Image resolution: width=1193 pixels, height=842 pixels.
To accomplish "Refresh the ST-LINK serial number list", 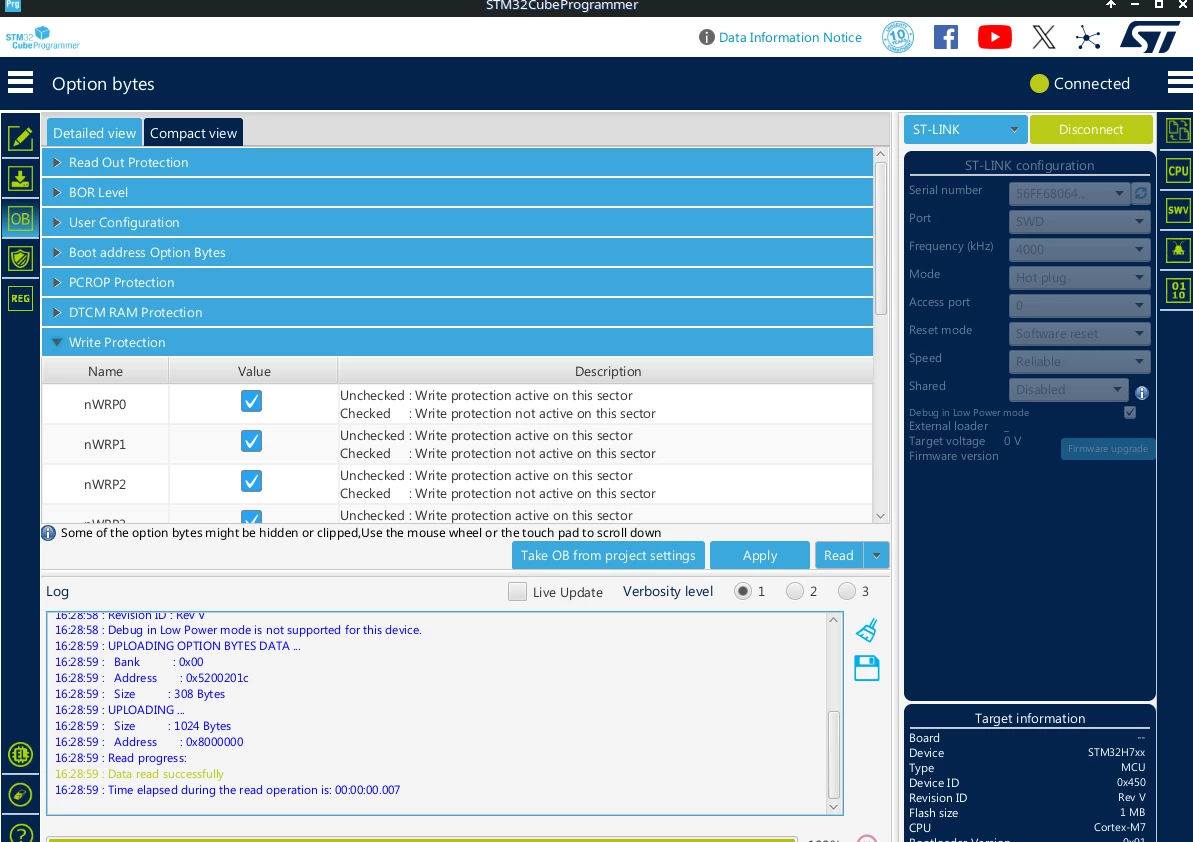I will (x=1141, y=193).
